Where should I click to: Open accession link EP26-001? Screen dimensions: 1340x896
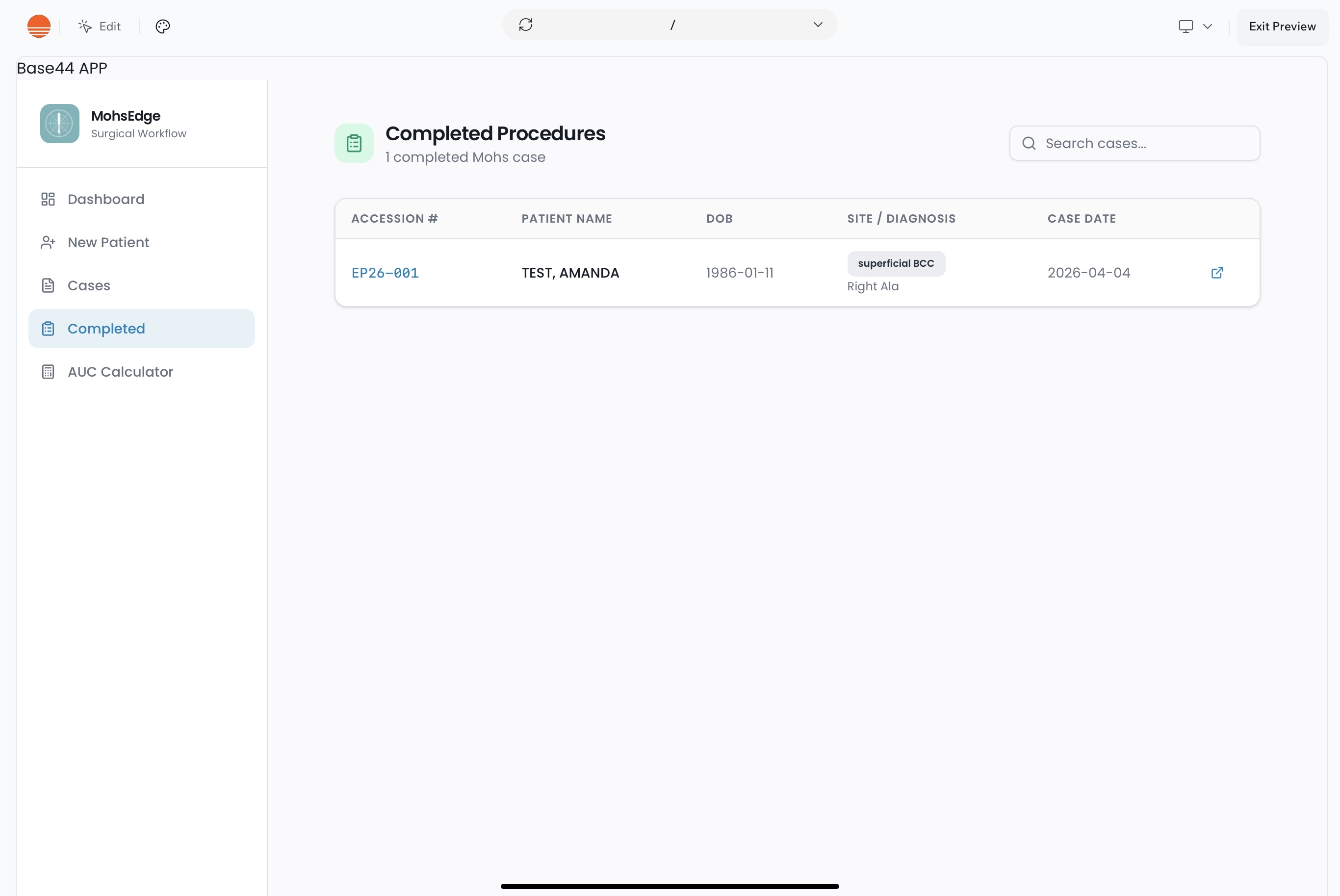tap(385, 273)
